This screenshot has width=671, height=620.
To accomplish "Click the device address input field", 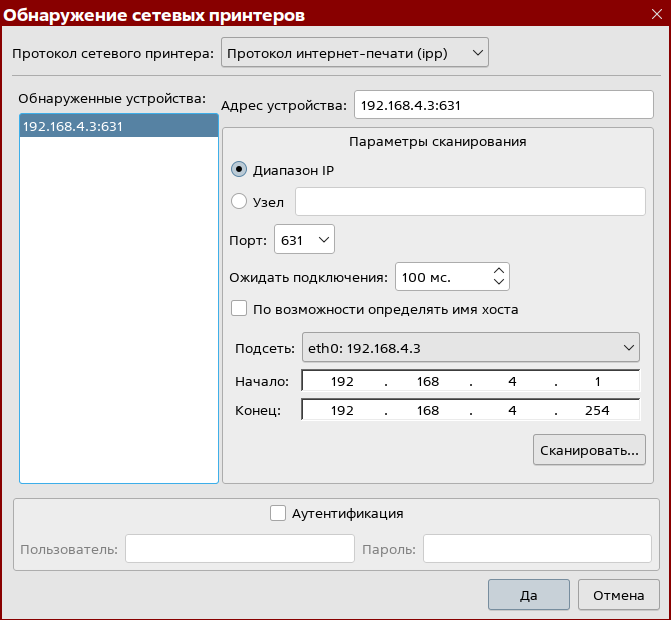I will (504, 105).
